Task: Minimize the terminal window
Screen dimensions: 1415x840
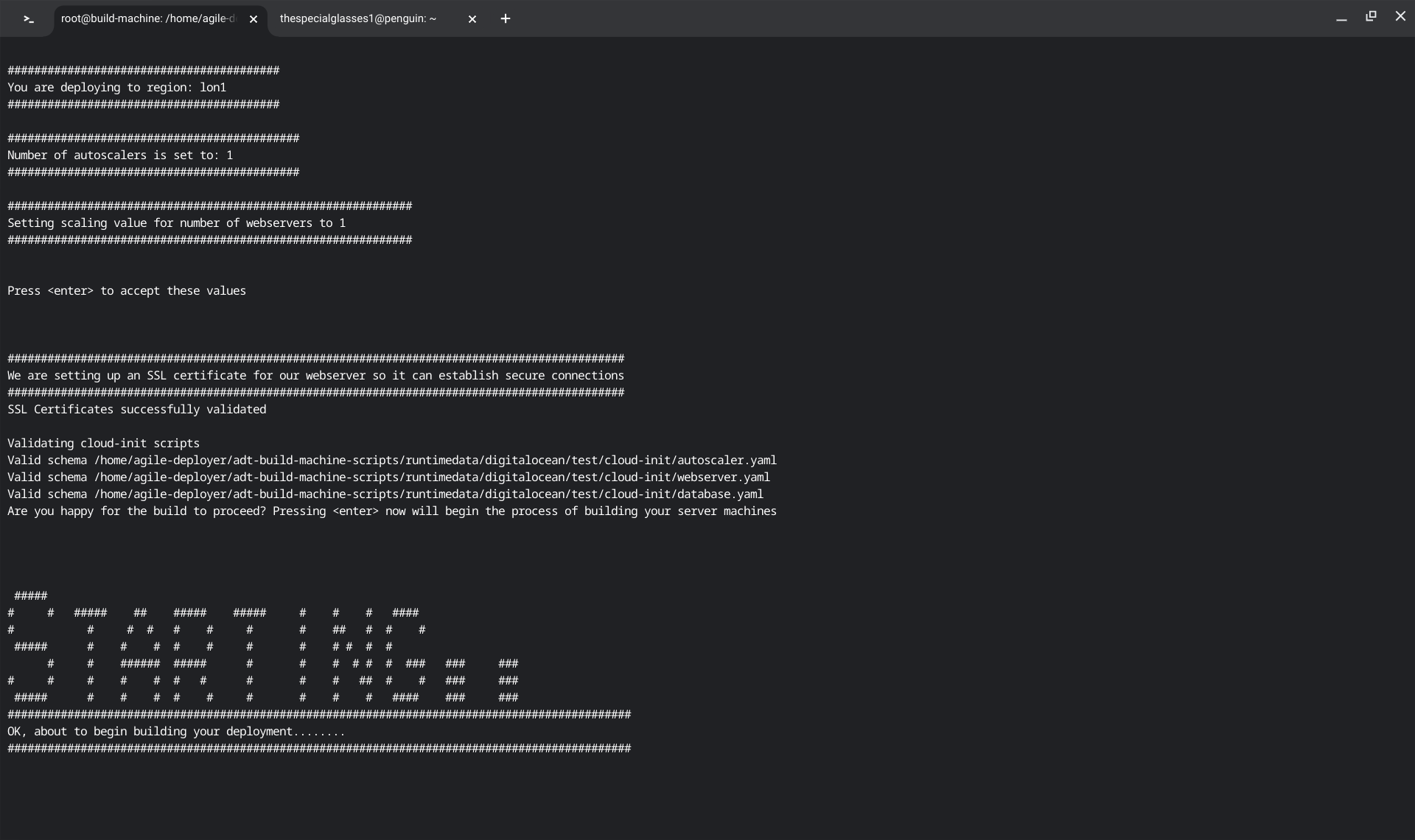Action: (1341, 18)
